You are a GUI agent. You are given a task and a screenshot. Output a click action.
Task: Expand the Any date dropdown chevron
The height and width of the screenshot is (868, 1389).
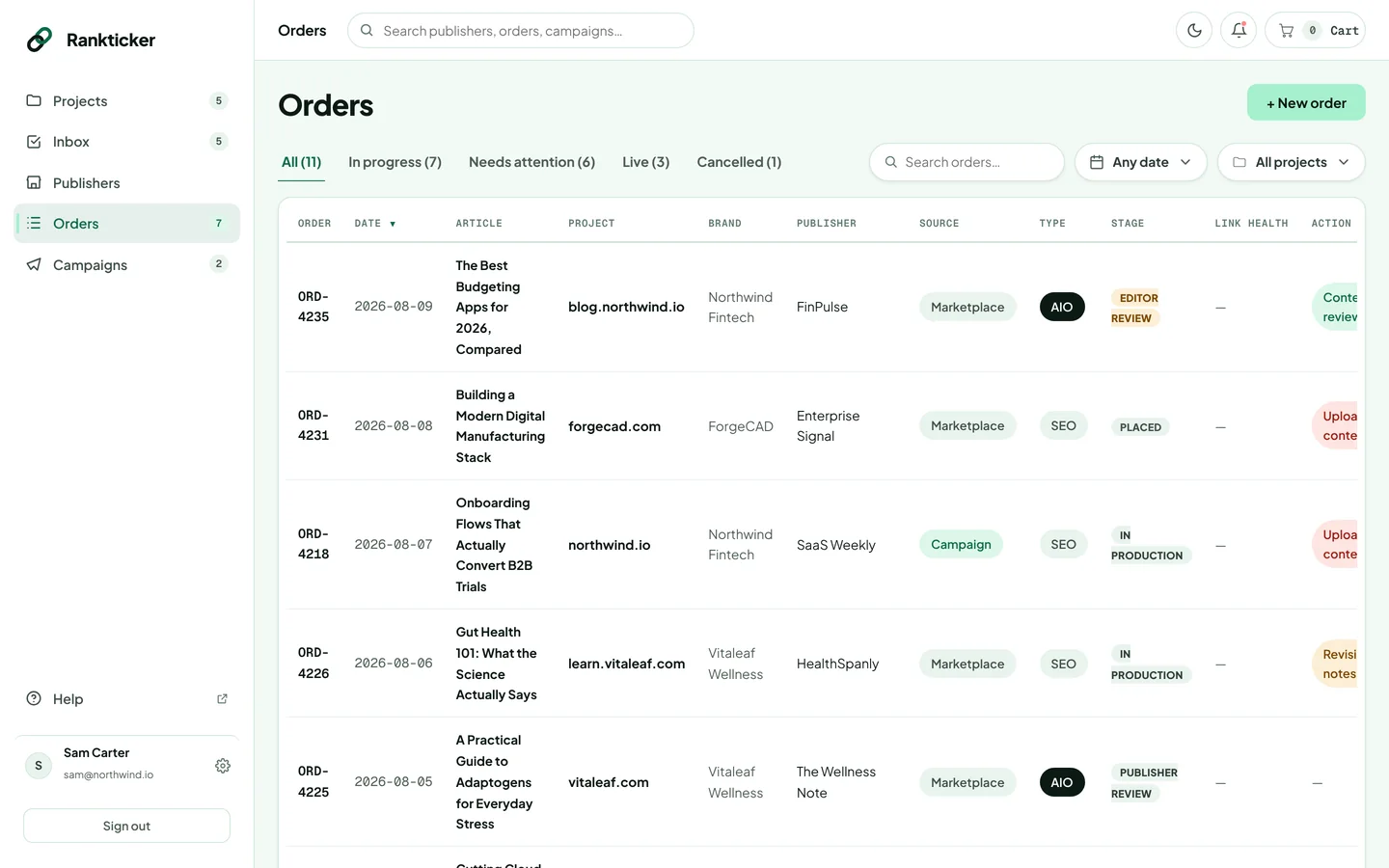[x=1185, y=162]
